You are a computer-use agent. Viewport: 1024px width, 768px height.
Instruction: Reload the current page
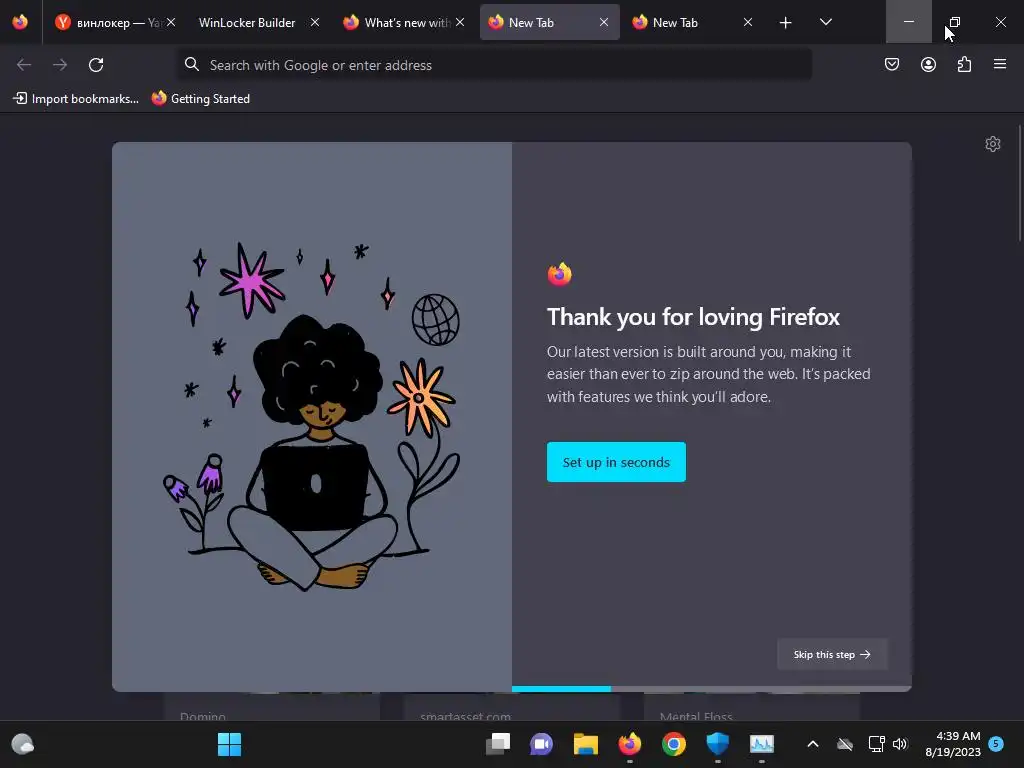[96, 65]
